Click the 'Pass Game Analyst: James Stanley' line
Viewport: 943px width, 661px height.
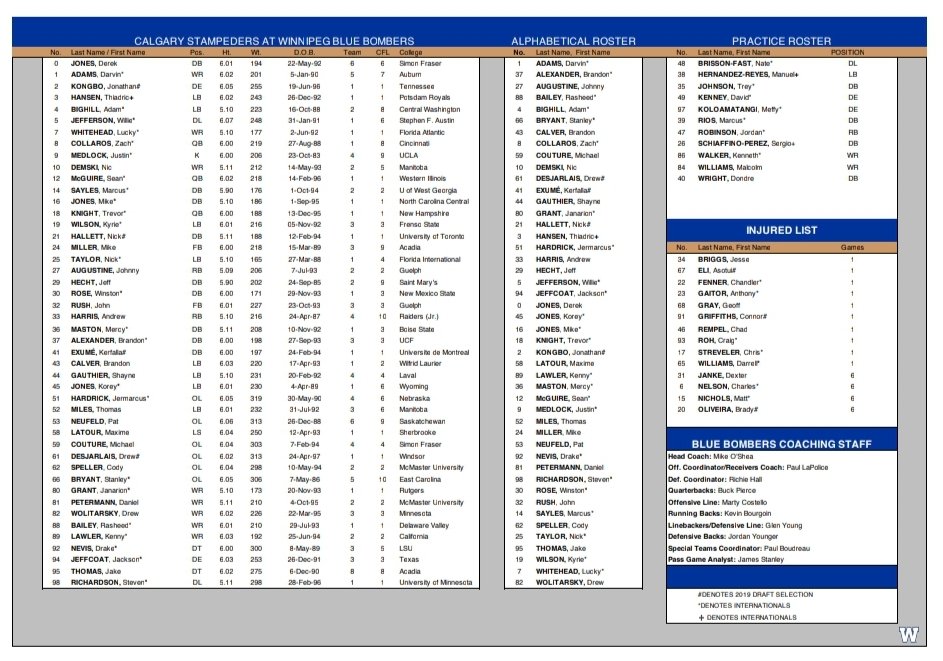point(726,559)
